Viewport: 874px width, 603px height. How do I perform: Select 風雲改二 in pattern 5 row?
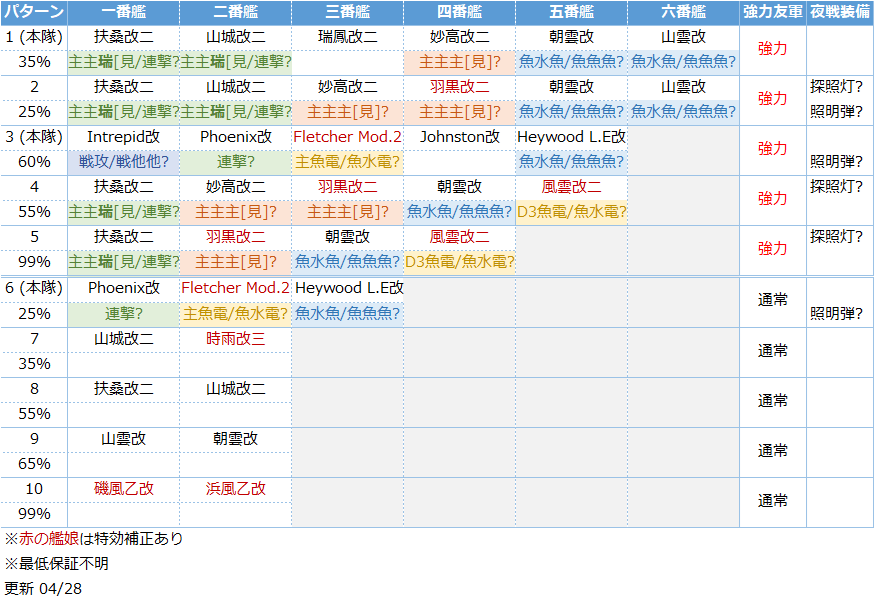pos(460,237)
